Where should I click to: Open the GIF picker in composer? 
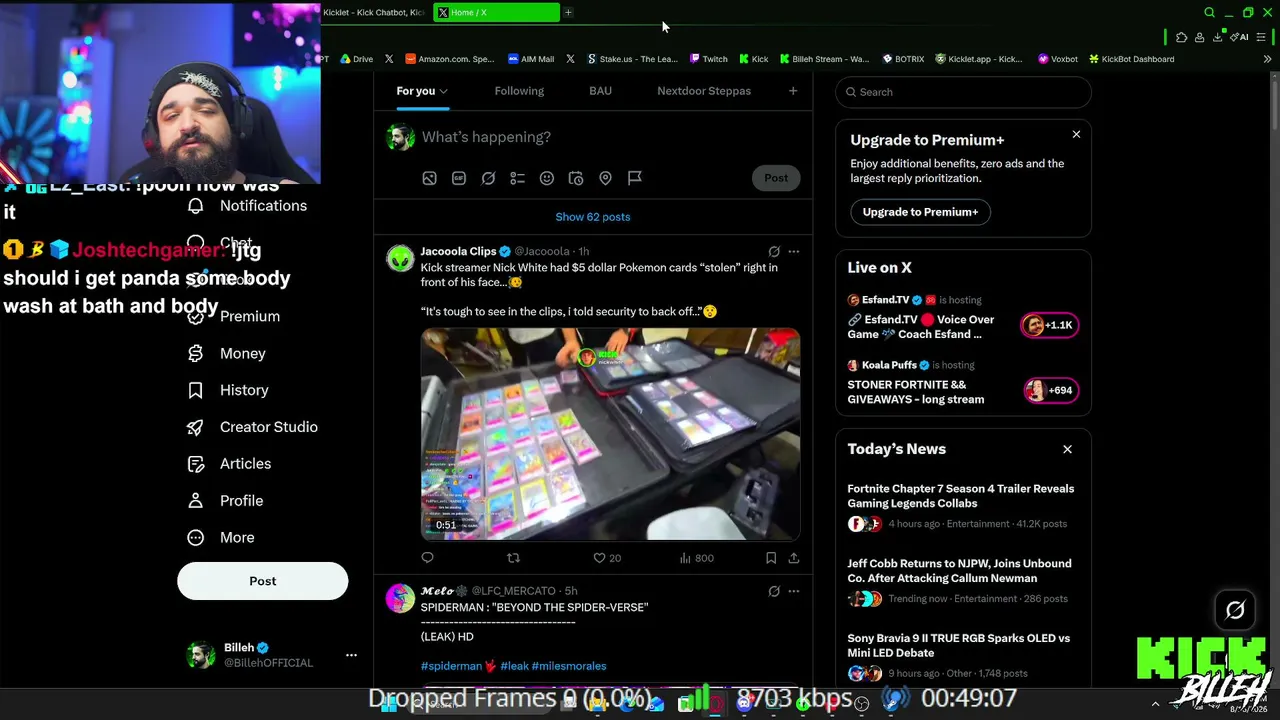(x=459, y=178)
